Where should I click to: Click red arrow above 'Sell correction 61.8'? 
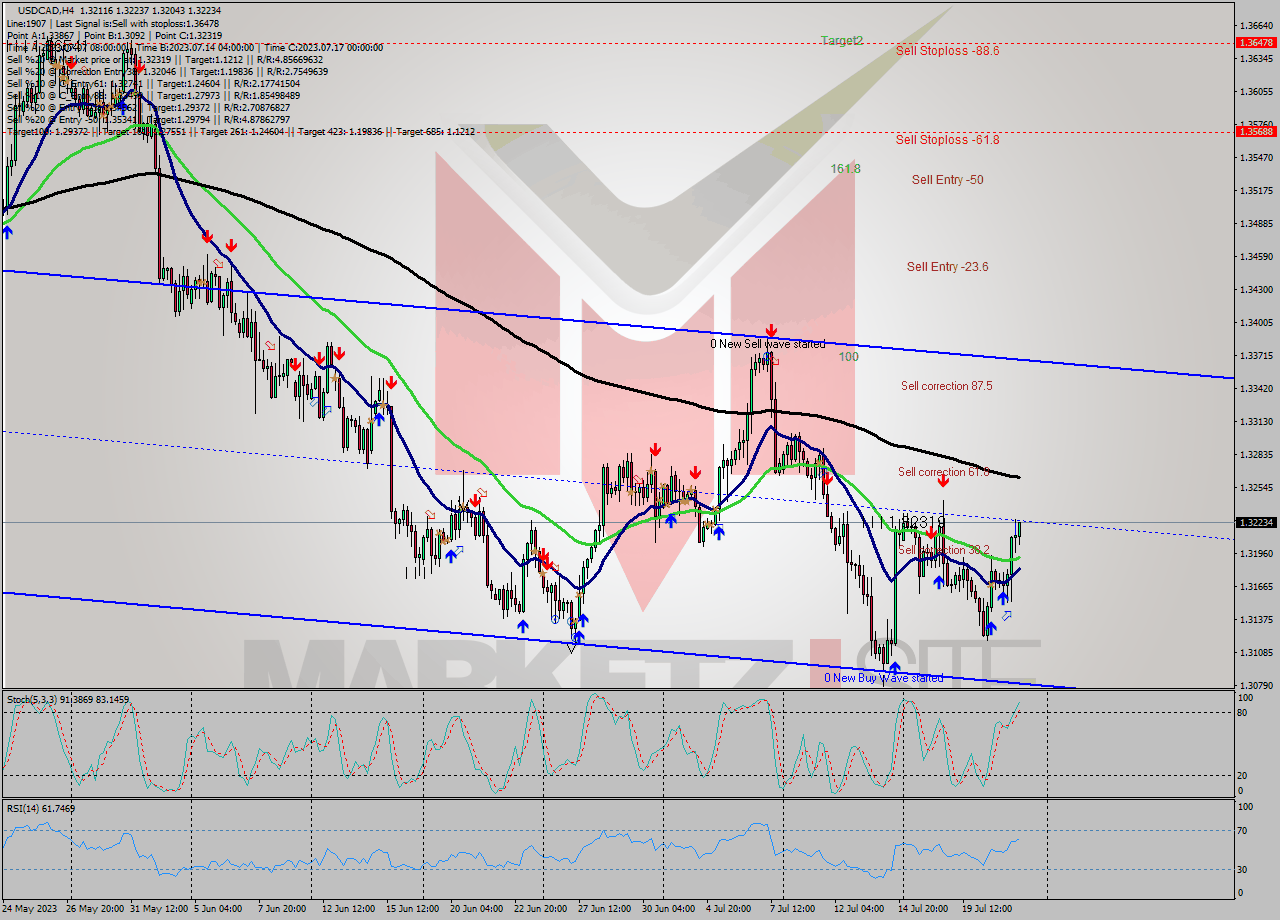943,481
